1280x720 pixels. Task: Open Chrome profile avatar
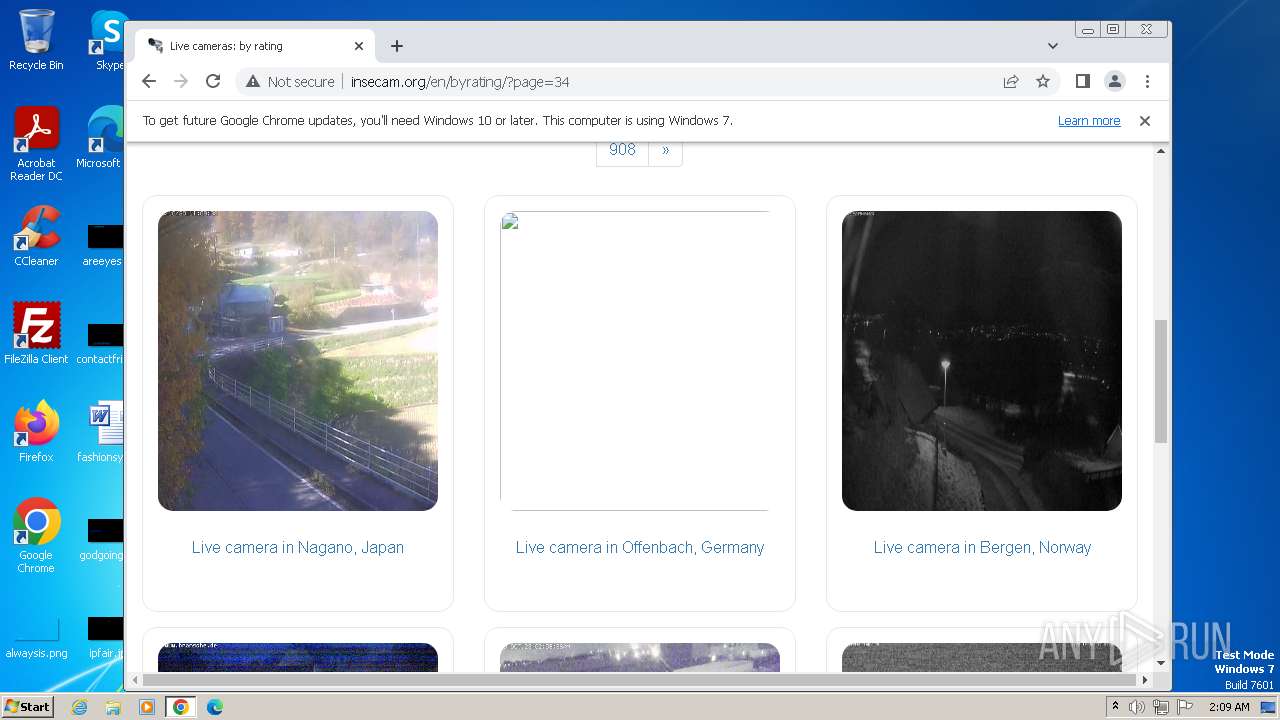pyautogui.click(x=1114, y=81)
